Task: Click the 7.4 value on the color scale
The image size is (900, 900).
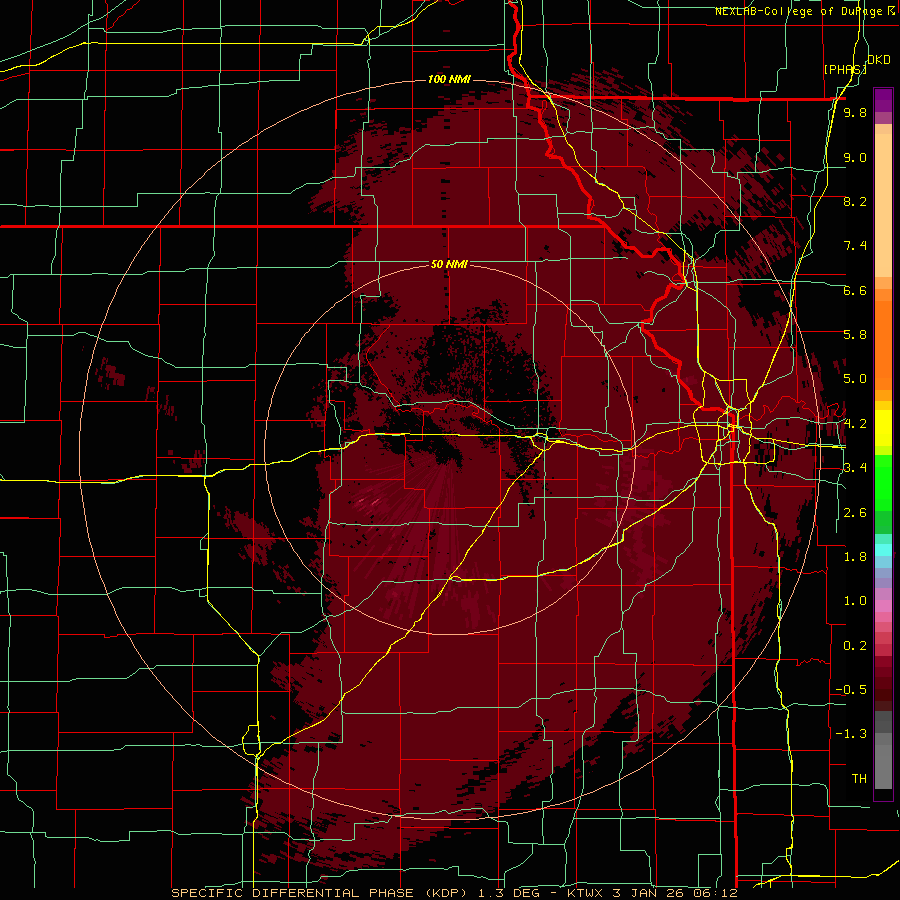Action: (x=855, y=246)
